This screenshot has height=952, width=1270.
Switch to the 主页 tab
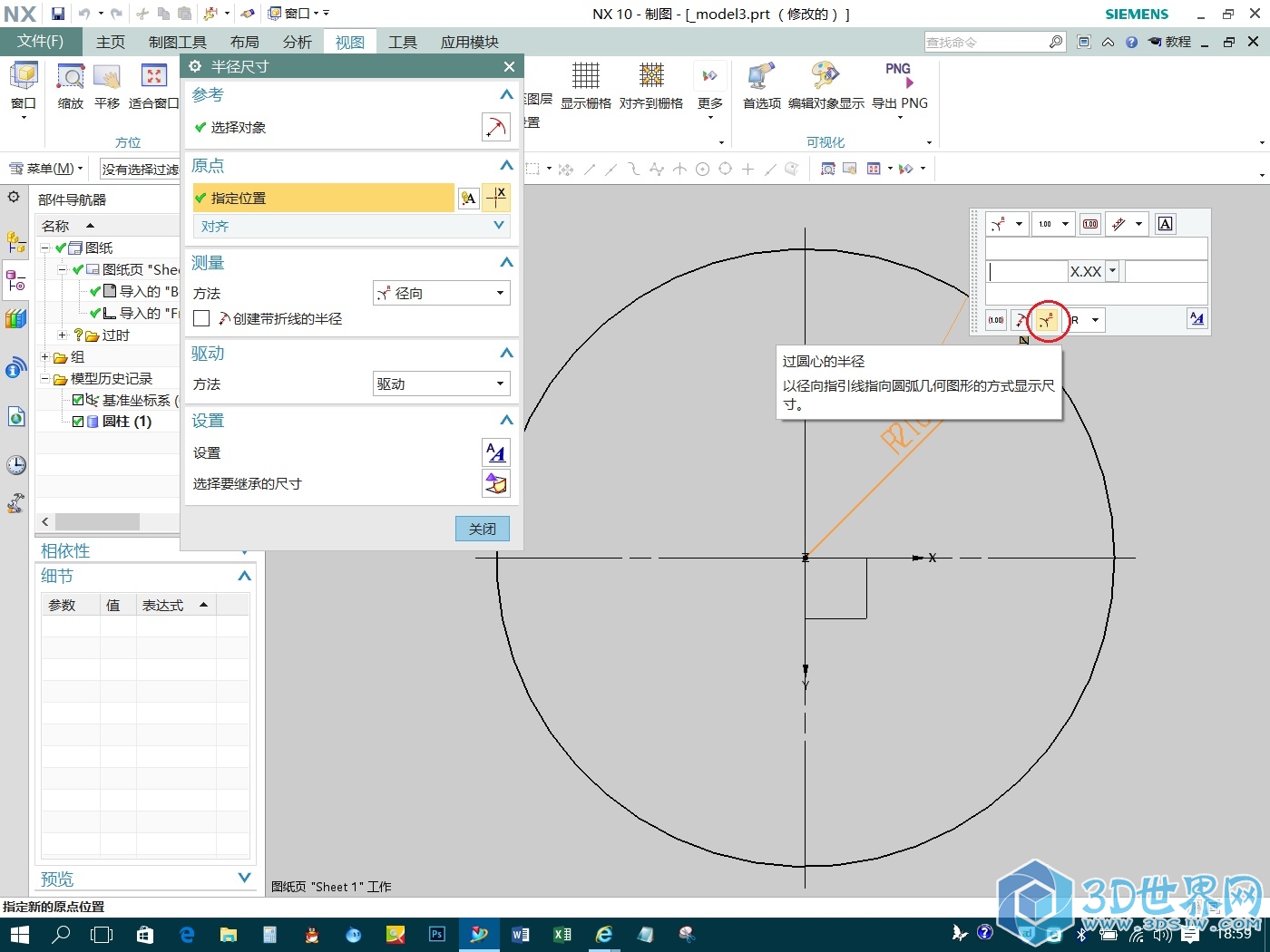click(111, 42)
